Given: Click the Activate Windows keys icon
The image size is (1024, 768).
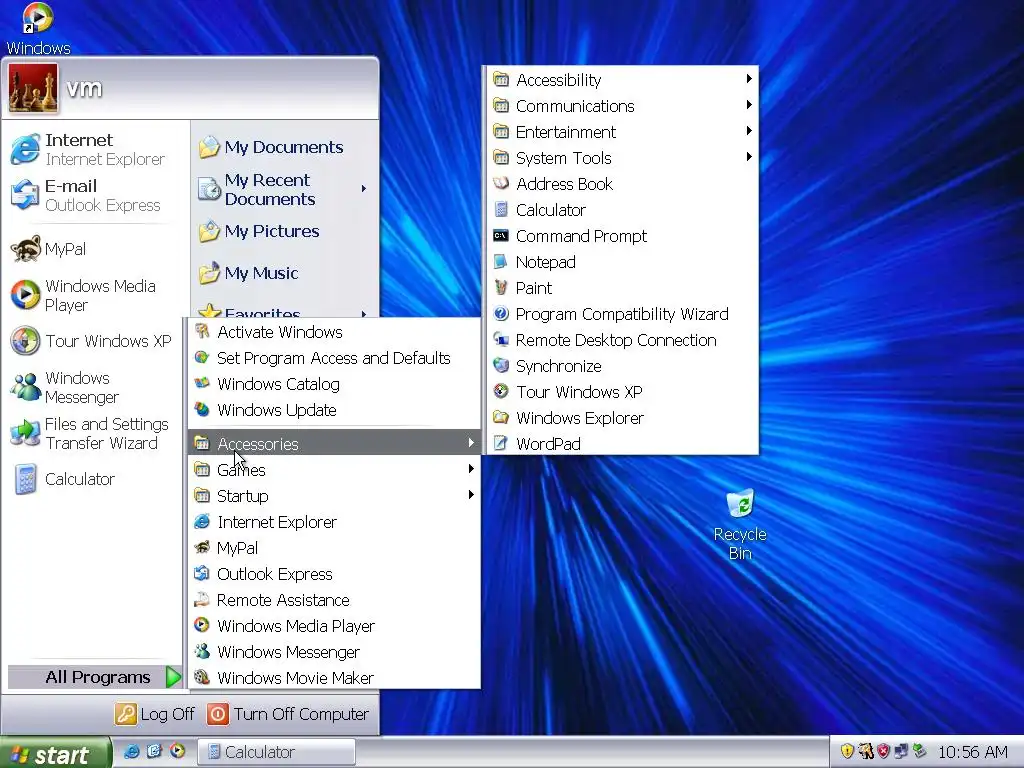Looking at the screenshot, I should [x=202, y=332].
